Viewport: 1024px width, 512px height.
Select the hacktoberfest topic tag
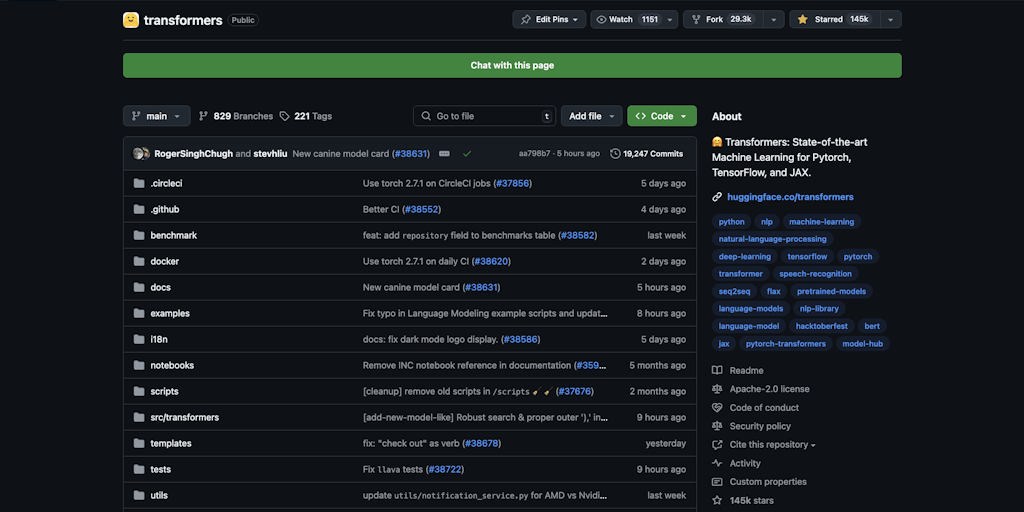coord(822,326)
